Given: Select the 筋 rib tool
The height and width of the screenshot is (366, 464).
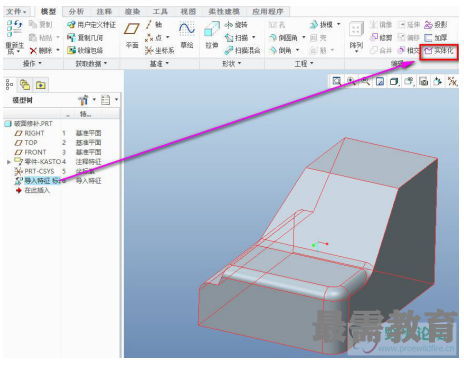Looking at the screenshot, I should [318, 51].
